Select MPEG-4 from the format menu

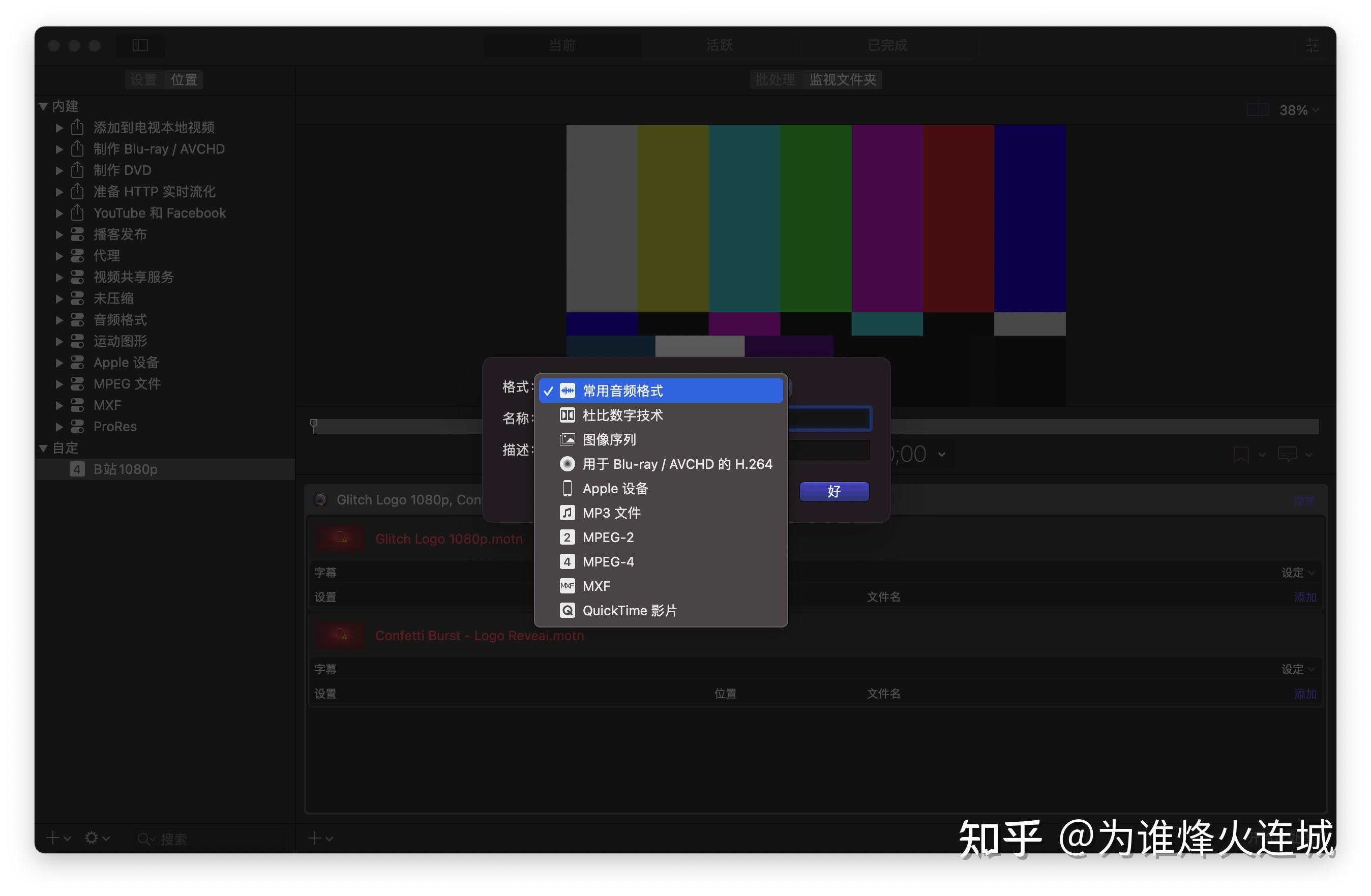click(608, 562)
